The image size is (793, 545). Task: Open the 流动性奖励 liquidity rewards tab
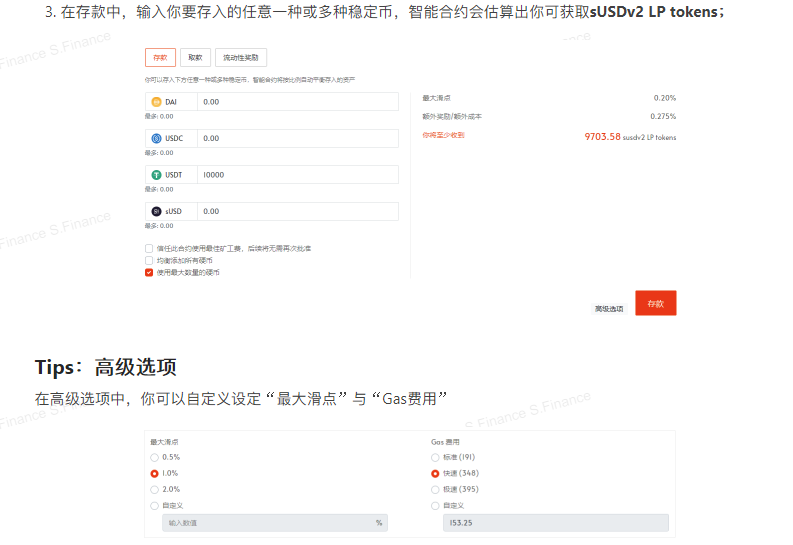[x=241, y=58]
